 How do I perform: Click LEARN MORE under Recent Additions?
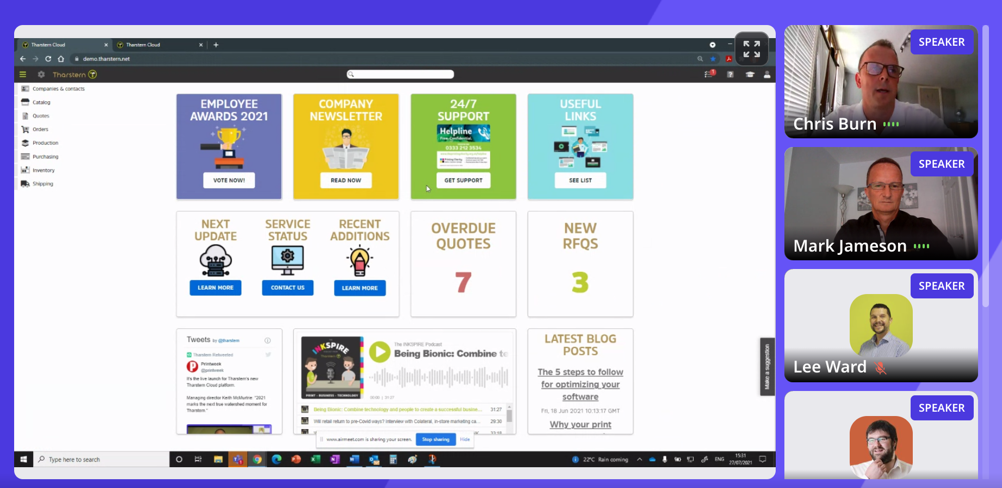pos(360,287)
